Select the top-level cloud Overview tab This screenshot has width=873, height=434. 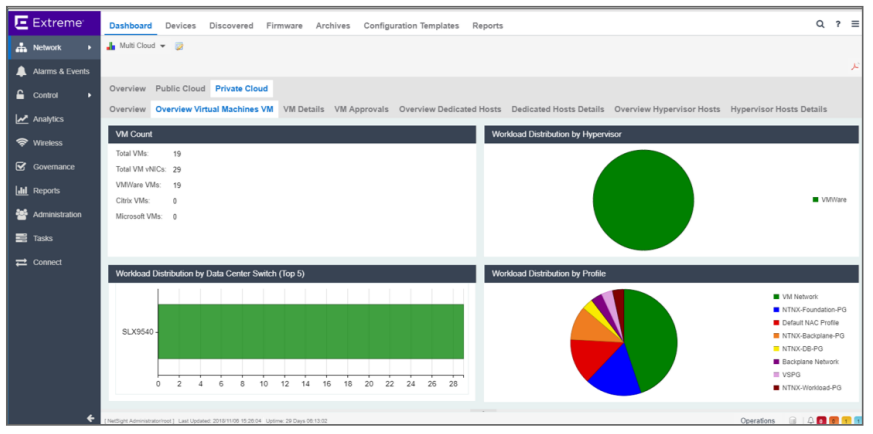tap(127, 88)
